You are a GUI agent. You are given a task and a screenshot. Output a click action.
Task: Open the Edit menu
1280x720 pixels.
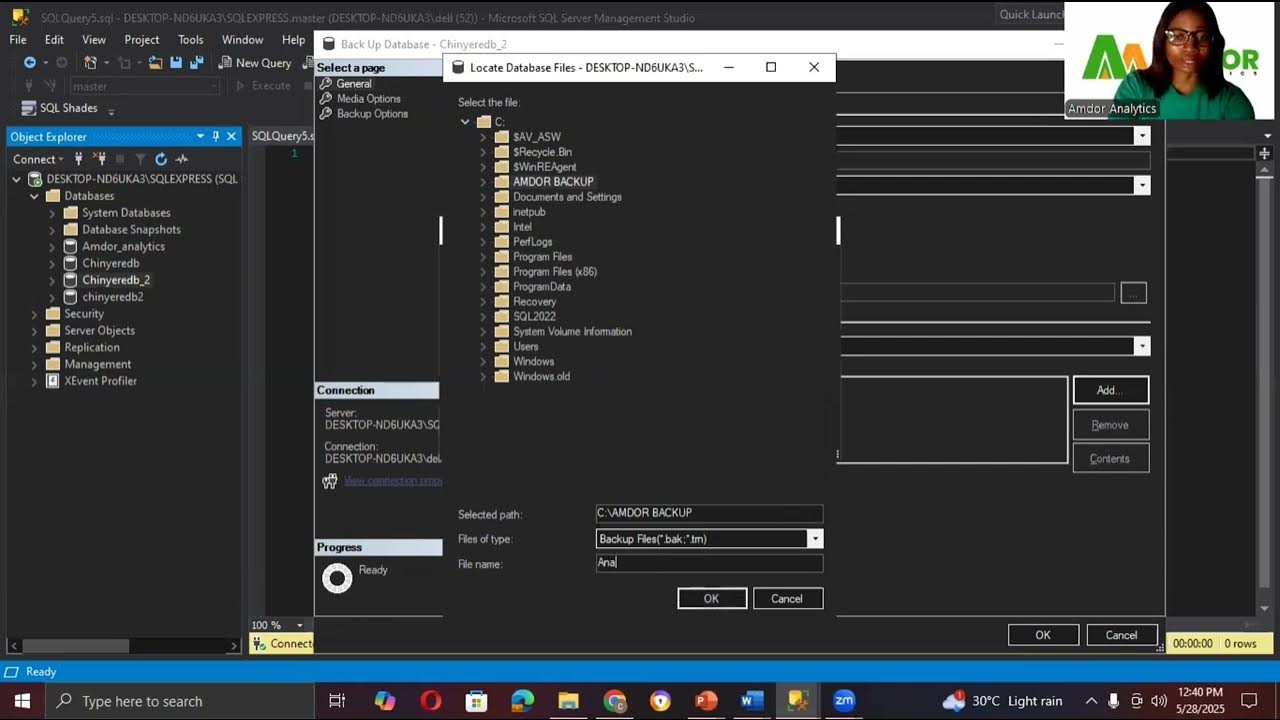click(x=54, y=40)
